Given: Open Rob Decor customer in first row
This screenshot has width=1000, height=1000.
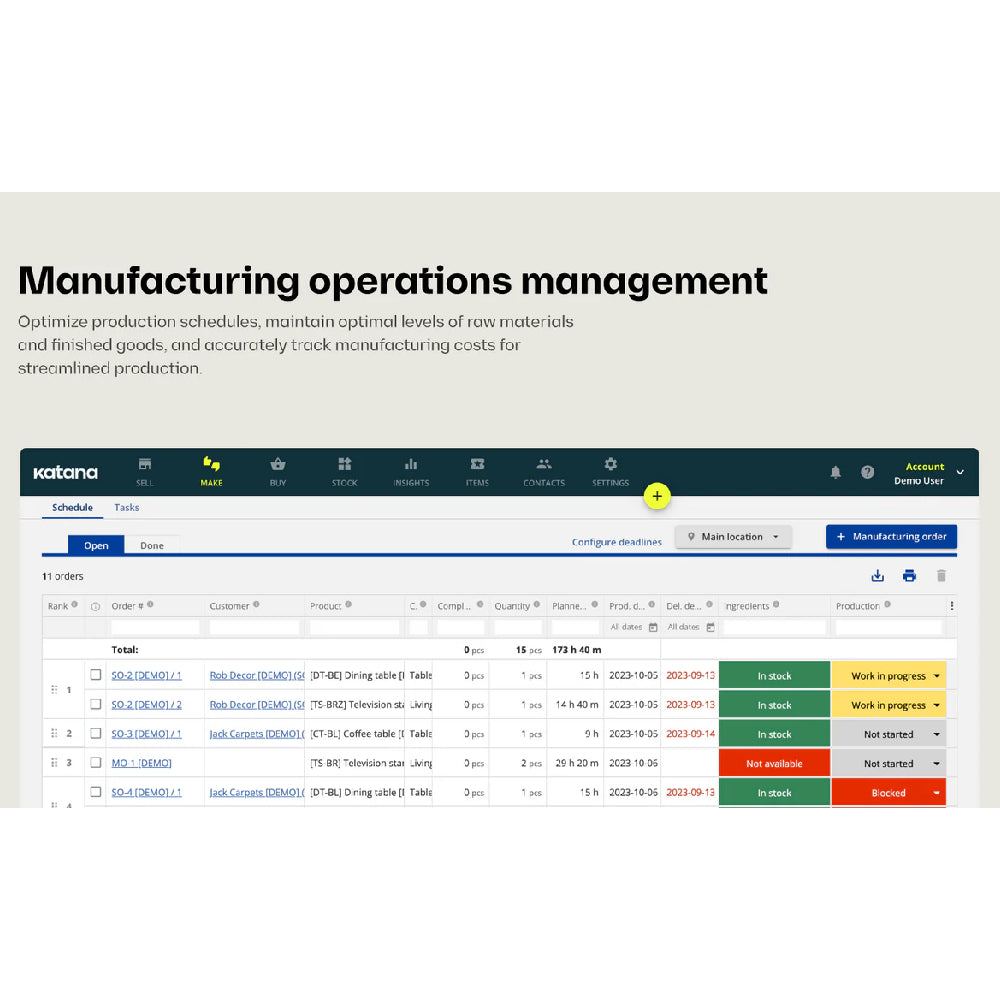Looking at the screenshot, I should [256, 675].
